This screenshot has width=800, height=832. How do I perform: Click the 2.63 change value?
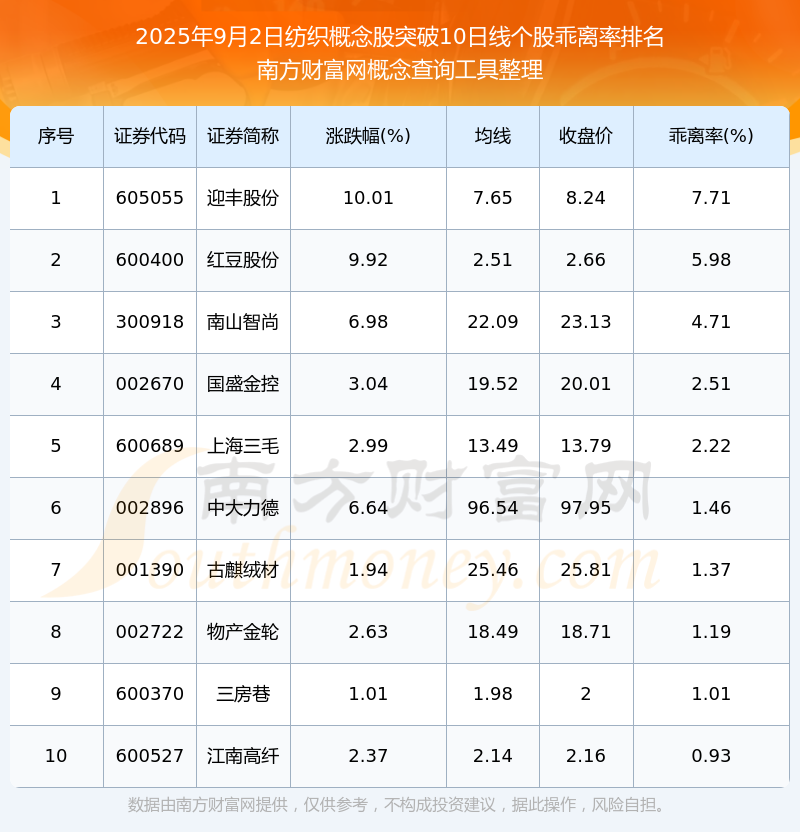pos(368,632)
